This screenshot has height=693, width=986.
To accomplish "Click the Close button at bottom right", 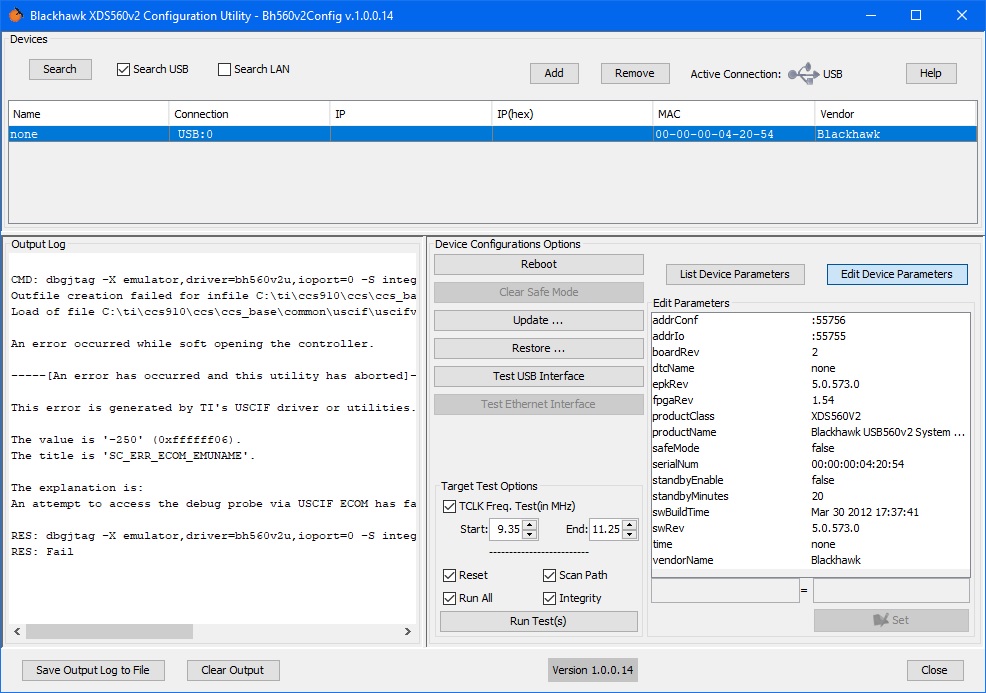I will (934, 670).
